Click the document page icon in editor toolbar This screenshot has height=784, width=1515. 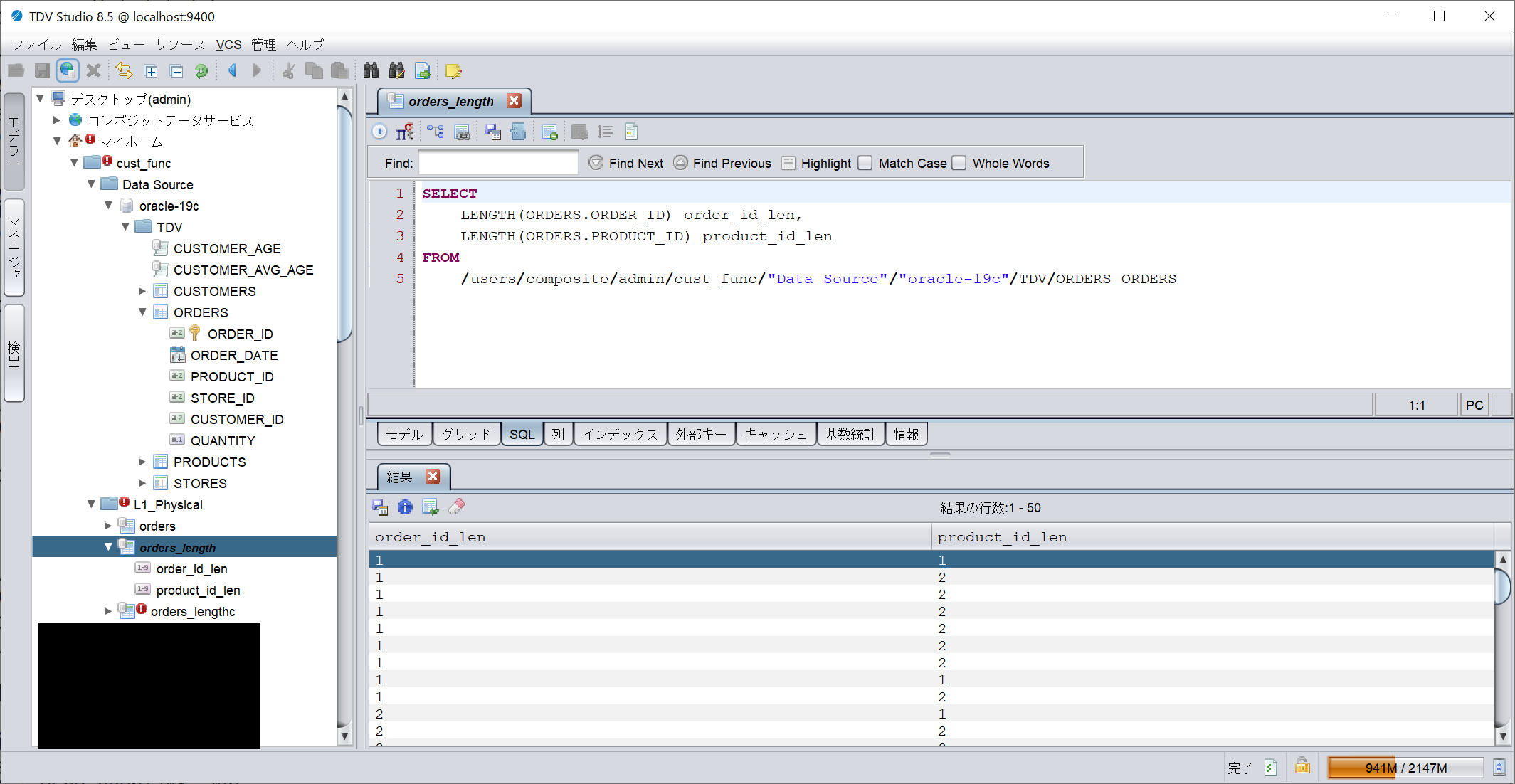point(631,132)
